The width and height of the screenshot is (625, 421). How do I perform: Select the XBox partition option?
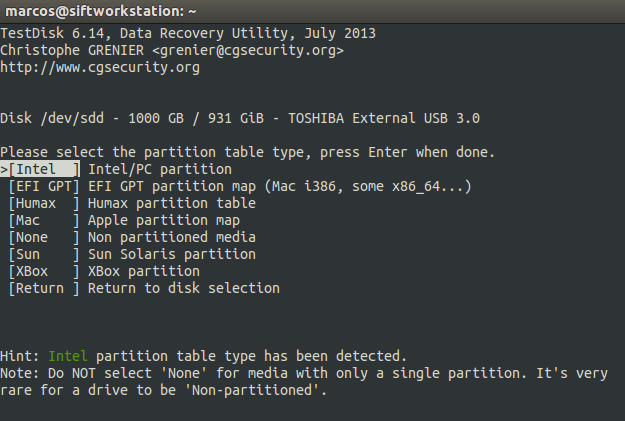[x=44, y=271]
